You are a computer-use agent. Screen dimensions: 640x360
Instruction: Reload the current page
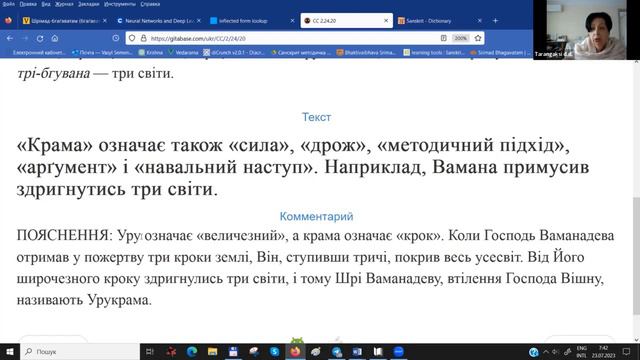point(40,38)
